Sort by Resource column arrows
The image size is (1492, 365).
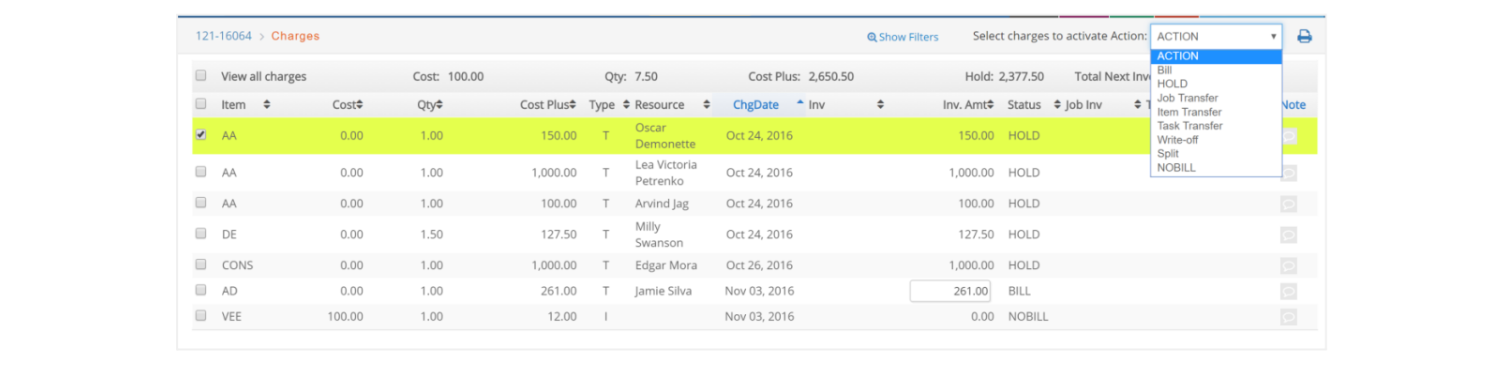pos(706,105)
